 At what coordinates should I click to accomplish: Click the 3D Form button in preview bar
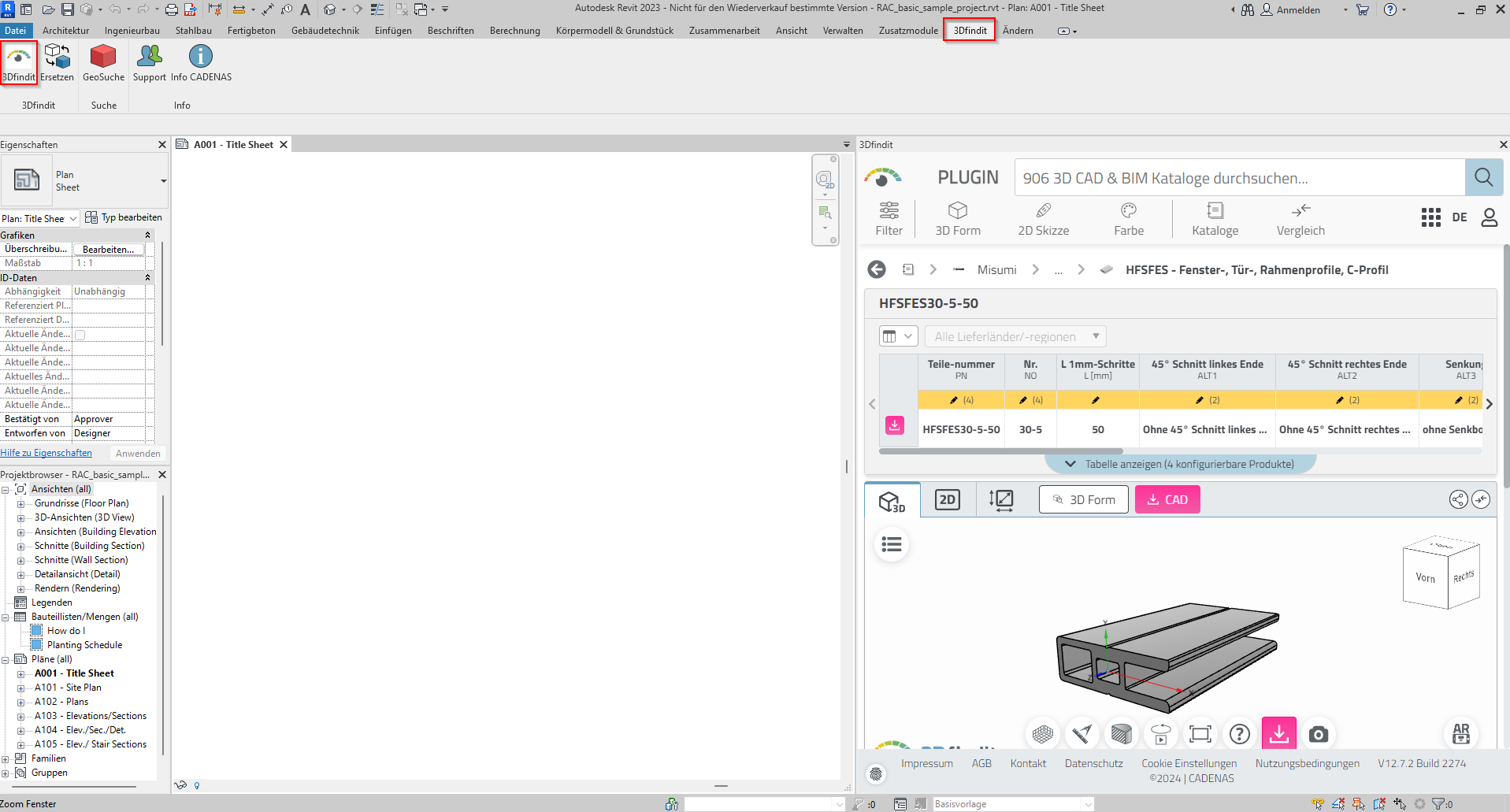(1083, 499)
